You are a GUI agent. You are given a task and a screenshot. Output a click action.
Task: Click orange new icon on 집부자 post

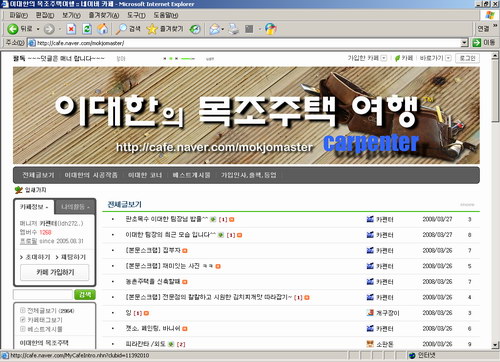point(185,251)
